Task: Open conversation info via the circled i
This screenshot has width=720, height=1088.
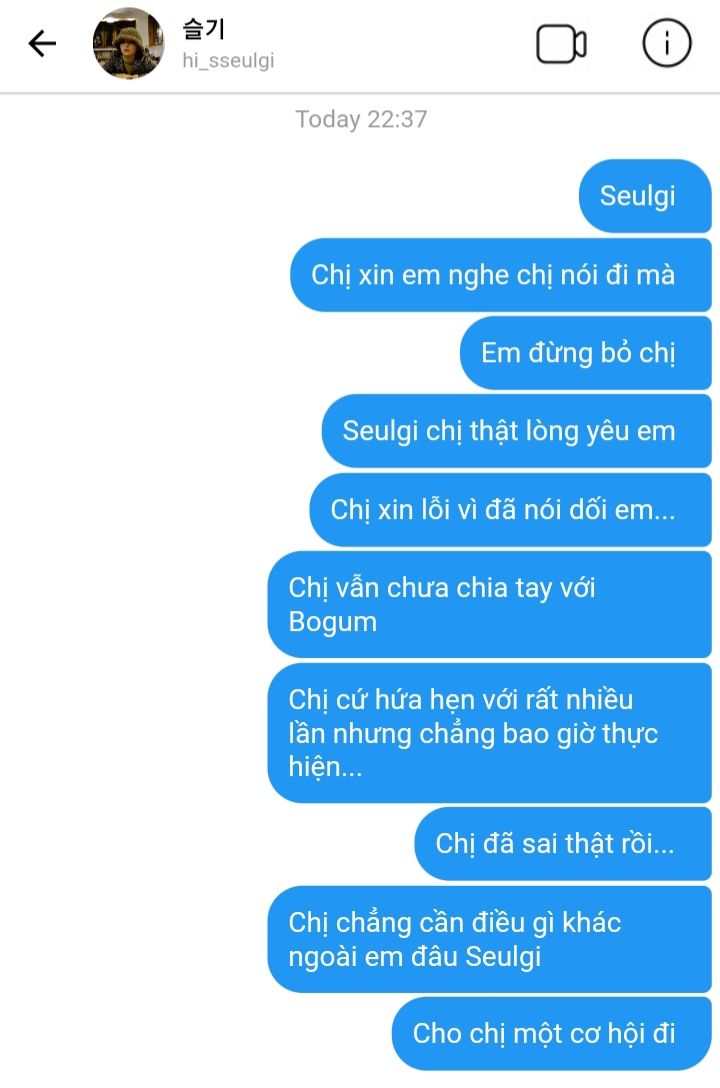Action: (667, 43)
